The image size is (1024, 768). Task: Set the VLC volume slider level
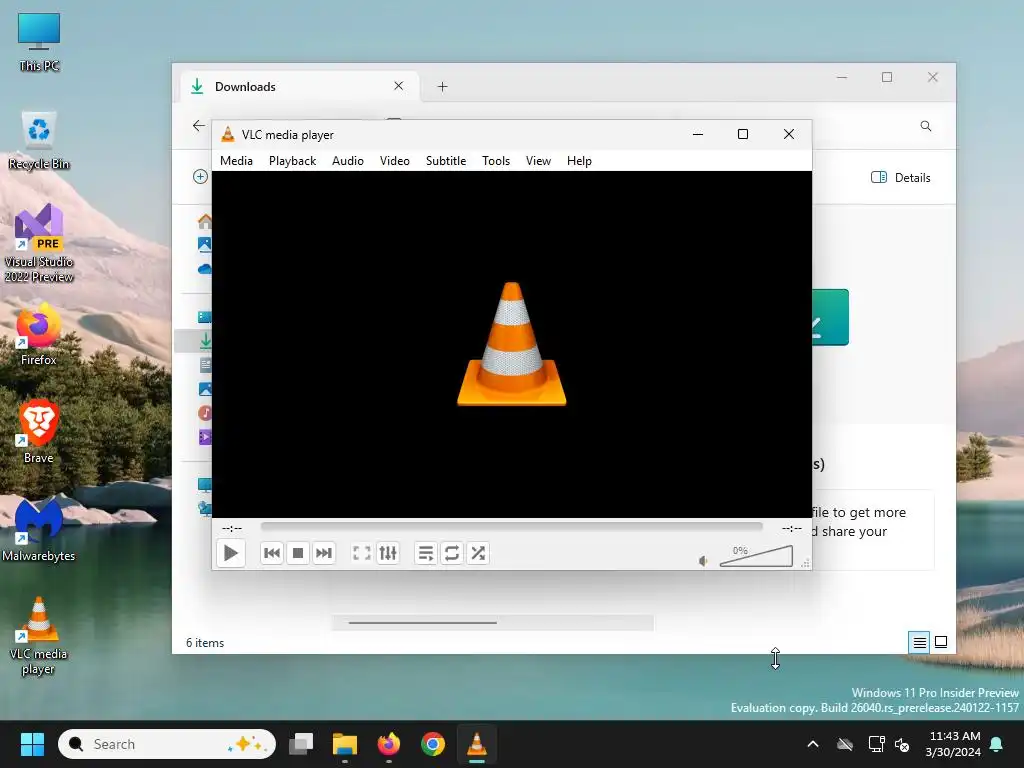[x=756, y=556]
